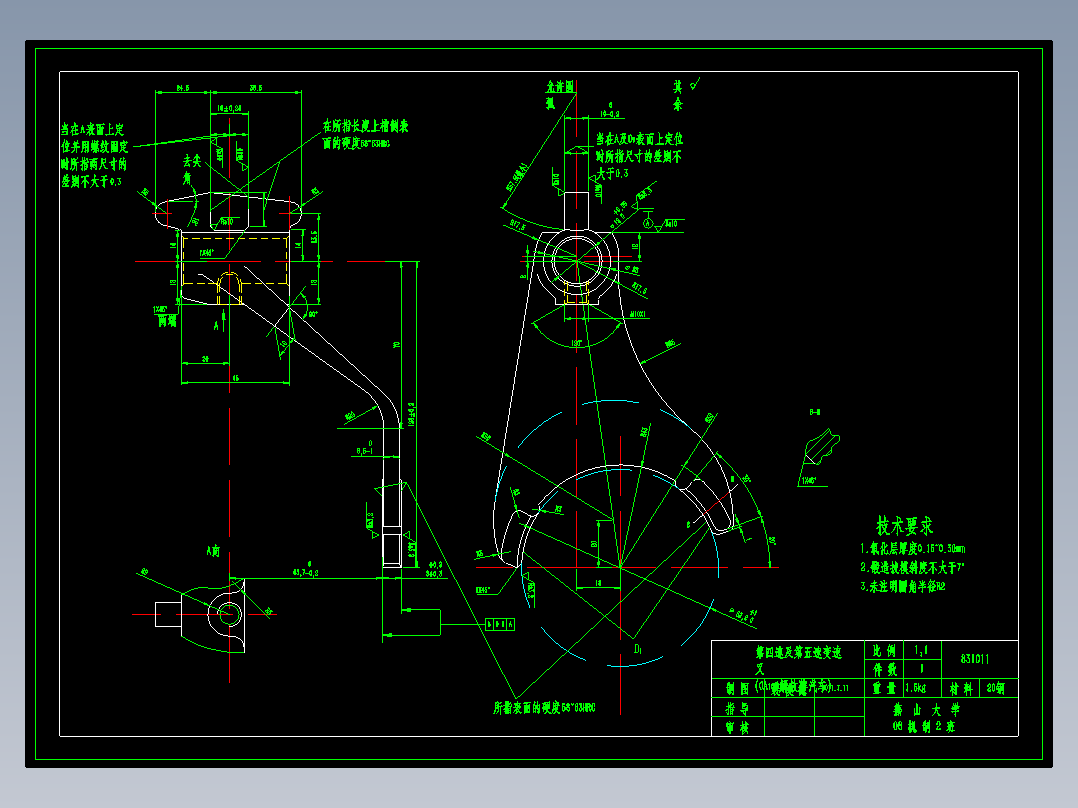
Task: Select the 1.5kg weight value
Action: coord(916,688)
